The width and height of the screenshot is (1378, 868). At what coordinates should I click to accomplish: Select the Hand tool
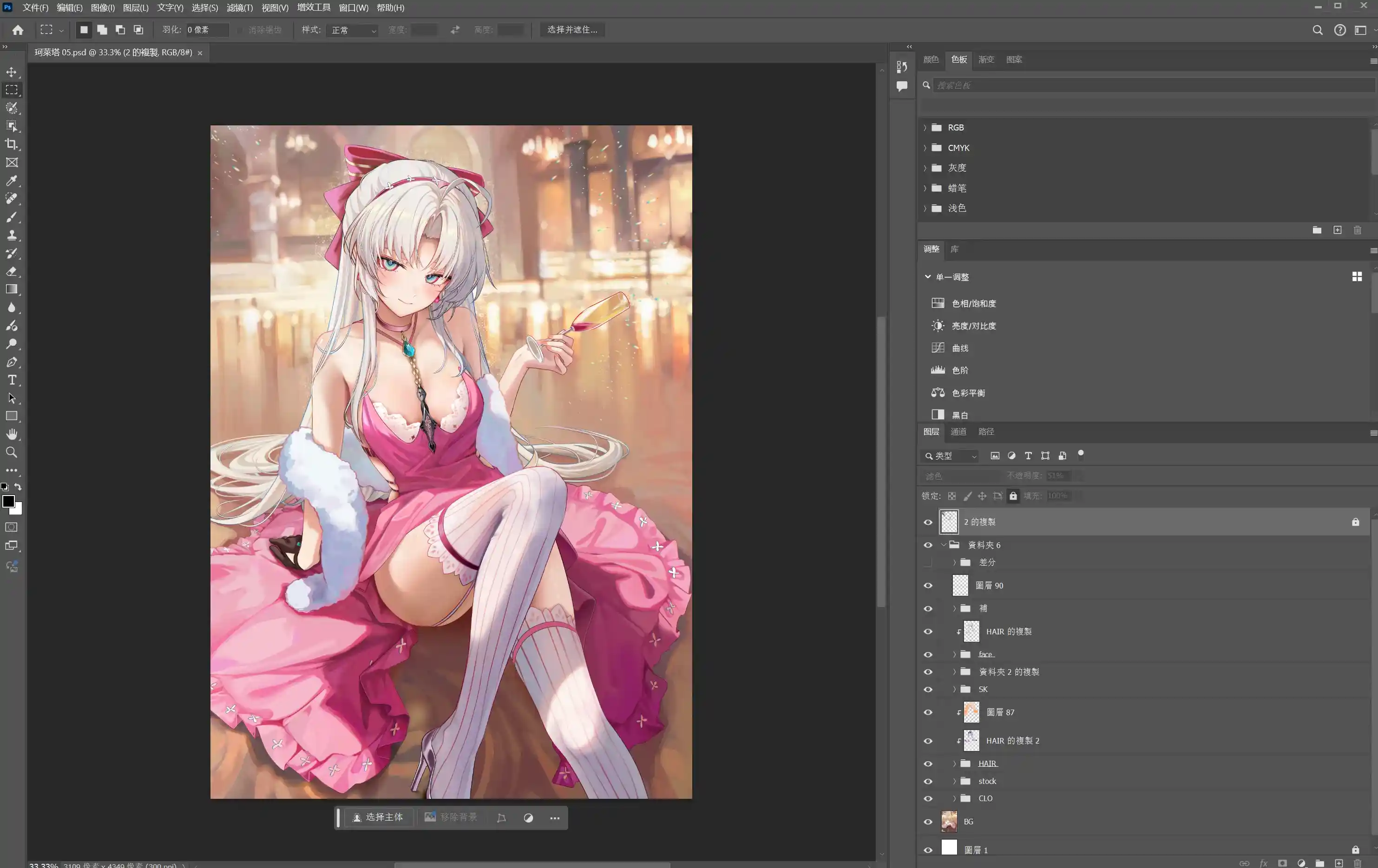click(12, 434)
